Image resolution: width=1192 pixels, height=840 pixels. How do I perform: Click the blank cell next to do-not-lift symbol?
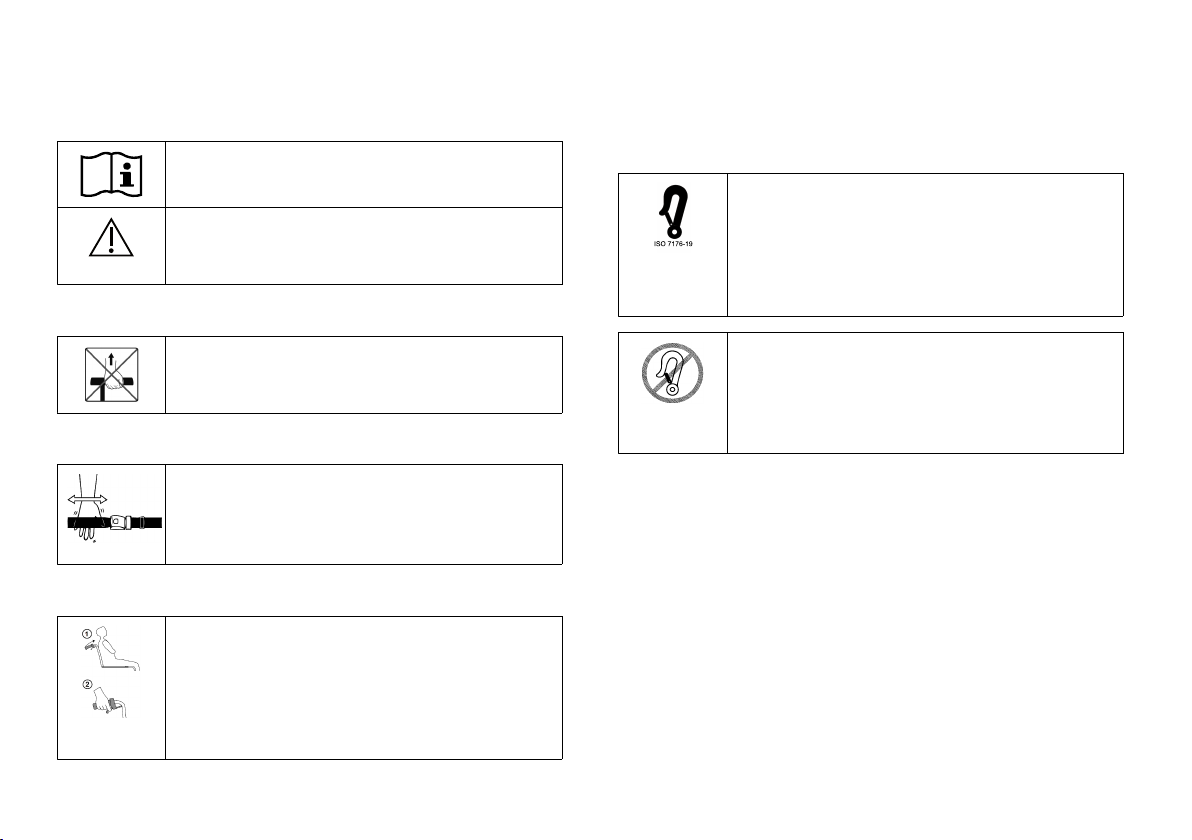click(x=363, y=375)
